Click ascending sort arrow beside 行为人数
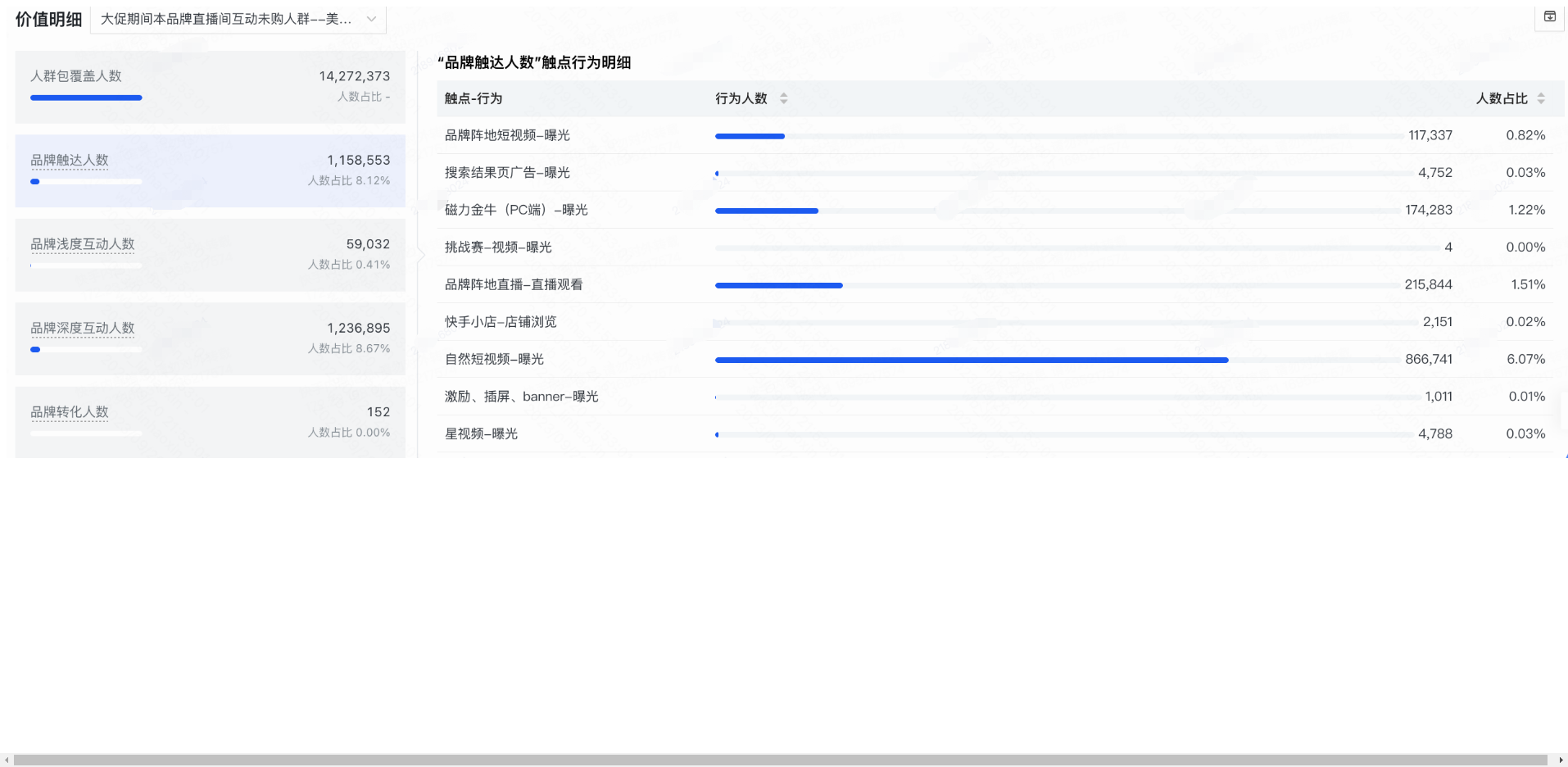Image resolution: width=1568 pixels, height=767 pixels. (784, 95)
